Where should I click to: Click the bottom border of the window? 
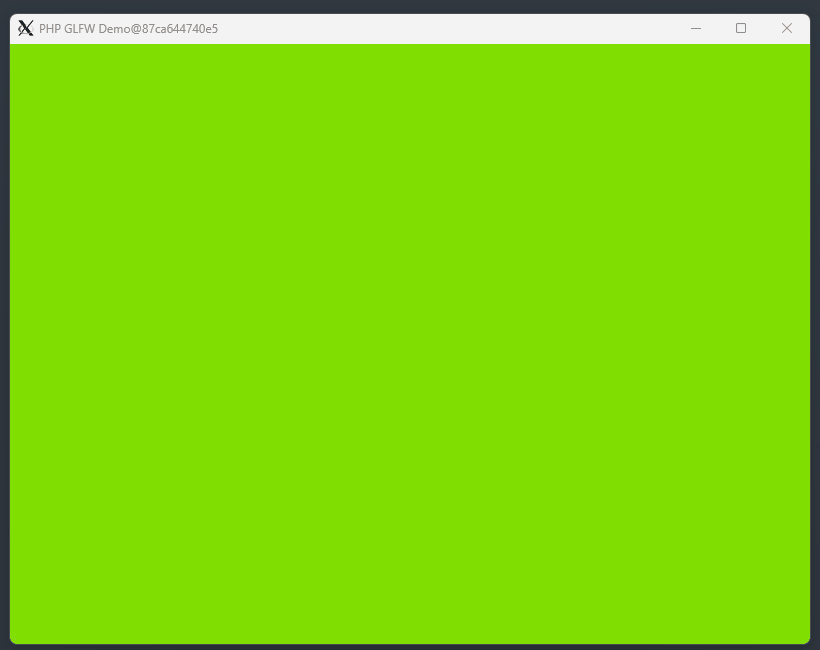pos(410,643)
